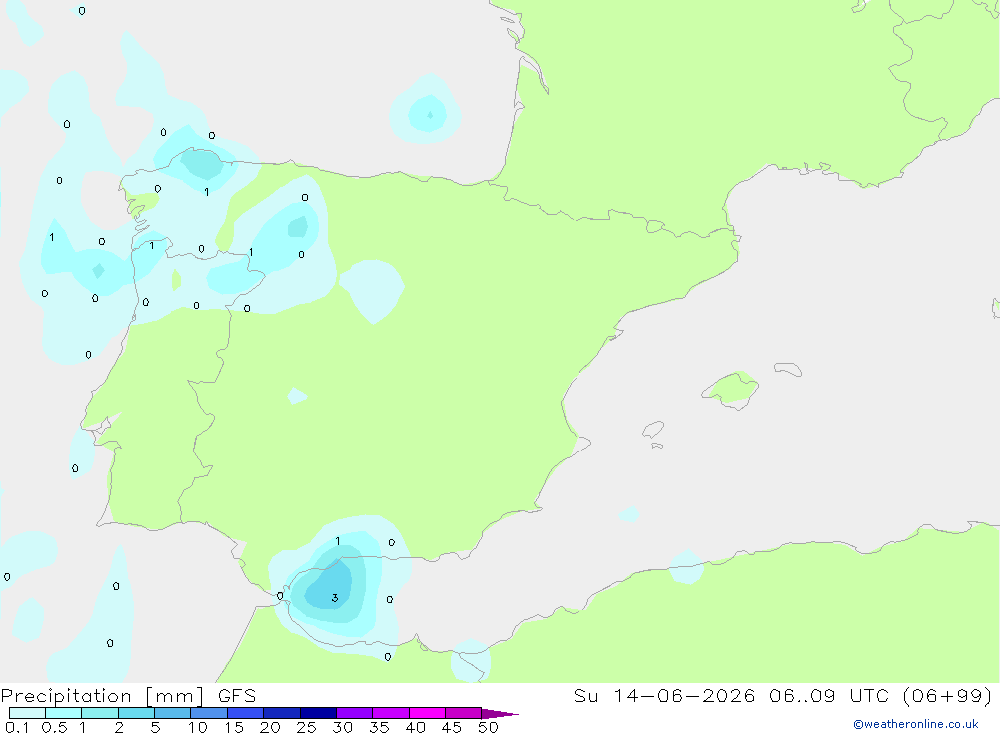Click the 'Su 14-06-2026' date text
The image size is (1000, 733).
point(664,696)
